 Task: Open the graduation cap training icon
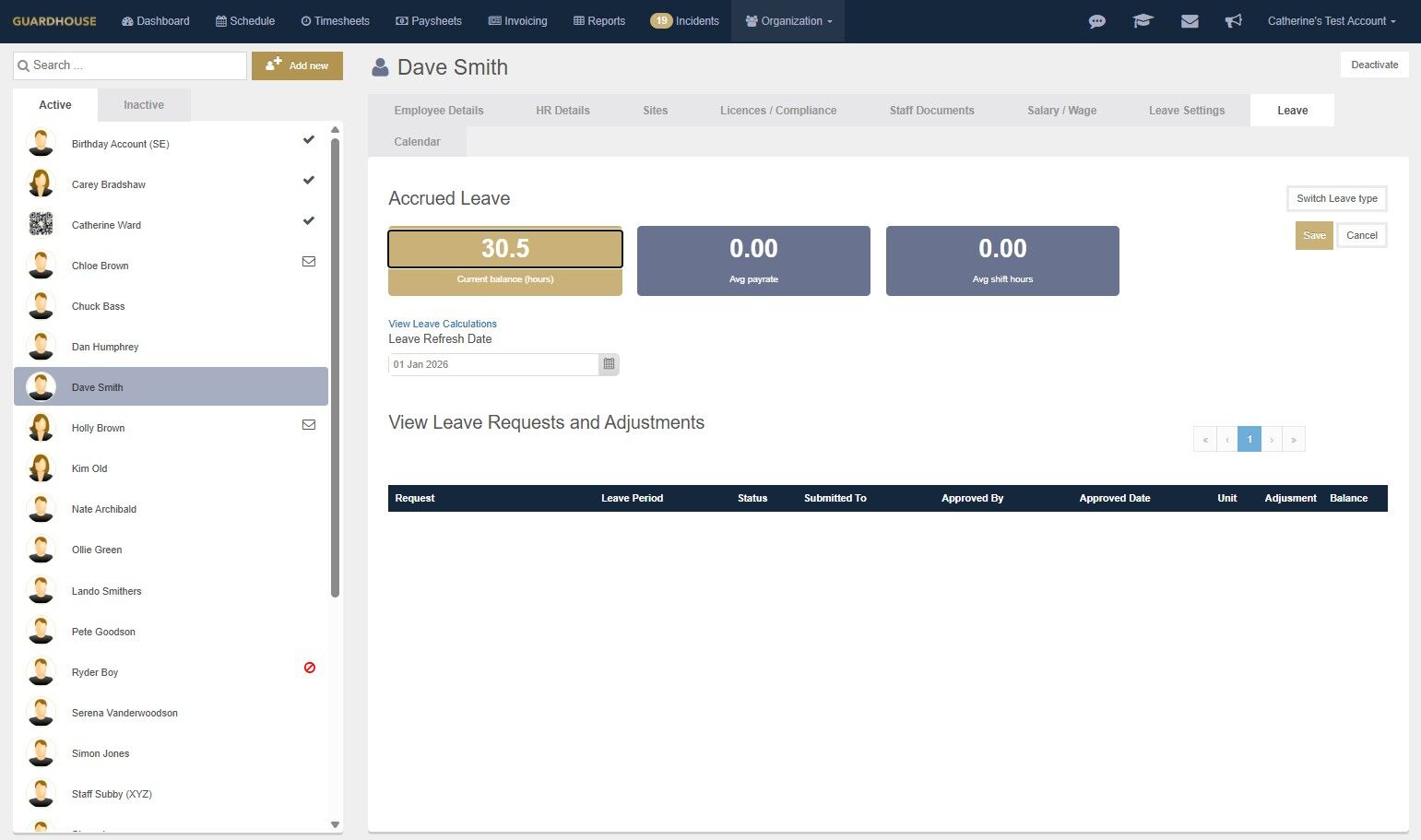point(1143,21)
